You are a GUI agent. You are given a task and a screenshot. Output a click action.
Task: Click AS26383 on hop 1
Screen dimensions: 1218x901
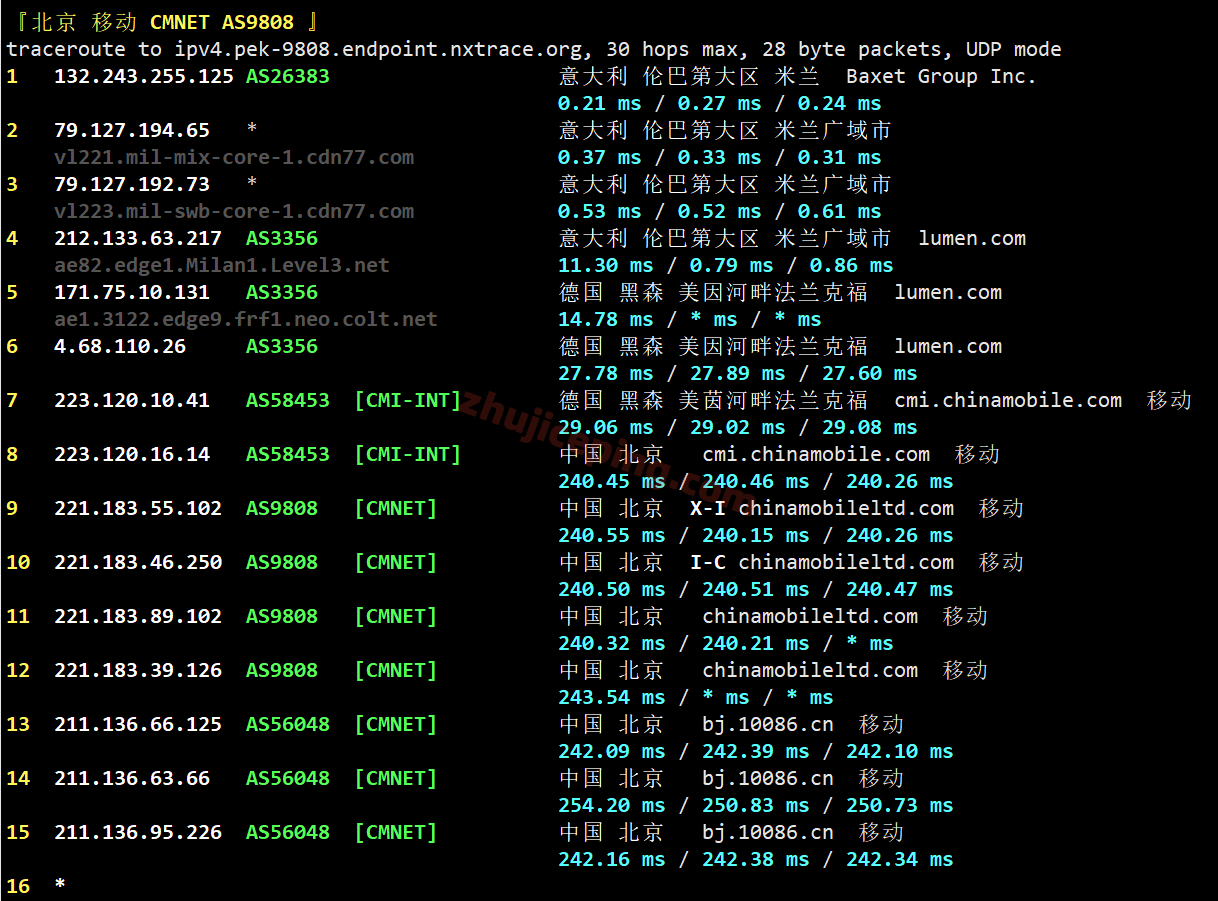(288, 76)
